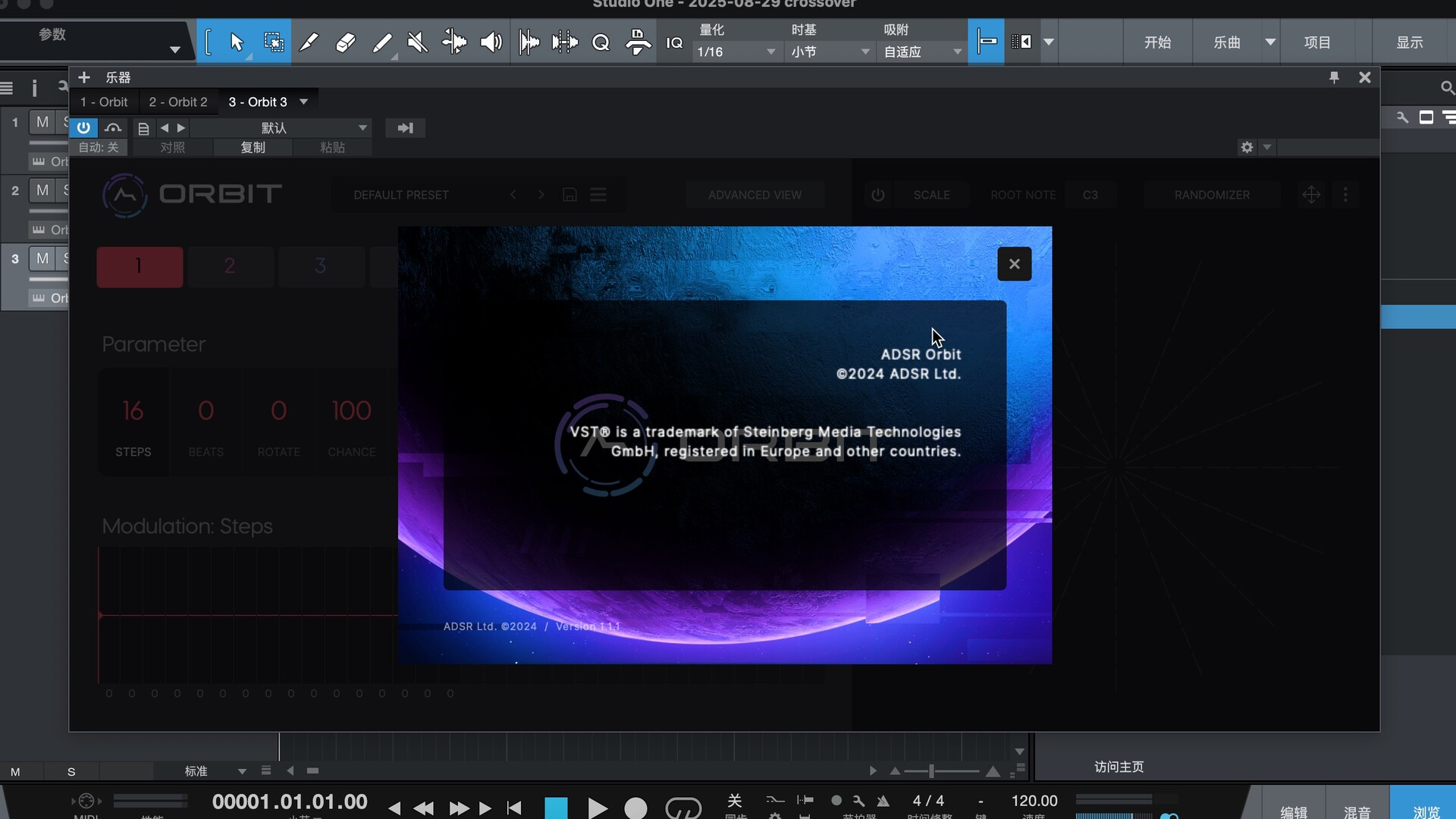
Task: Click the browser search magnifier icon
Action: pyautogui.click(x=1447, y=88)
